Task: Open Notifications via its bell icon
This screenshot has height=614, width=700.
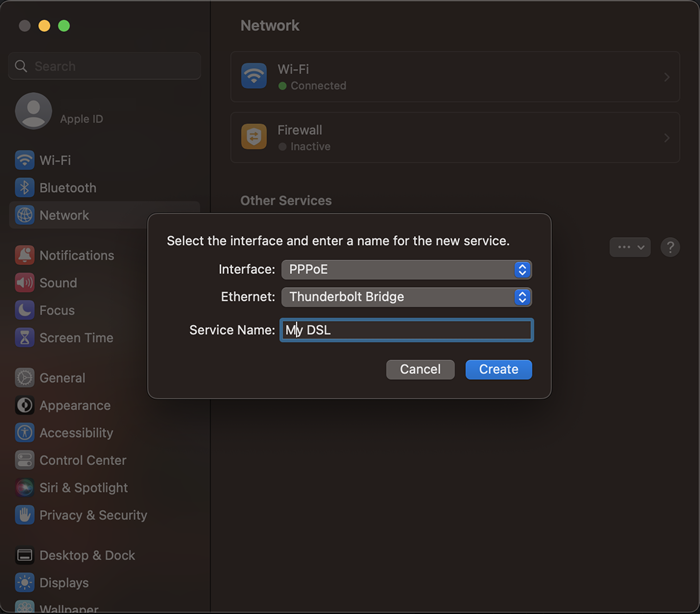Action: coord(25,256)
